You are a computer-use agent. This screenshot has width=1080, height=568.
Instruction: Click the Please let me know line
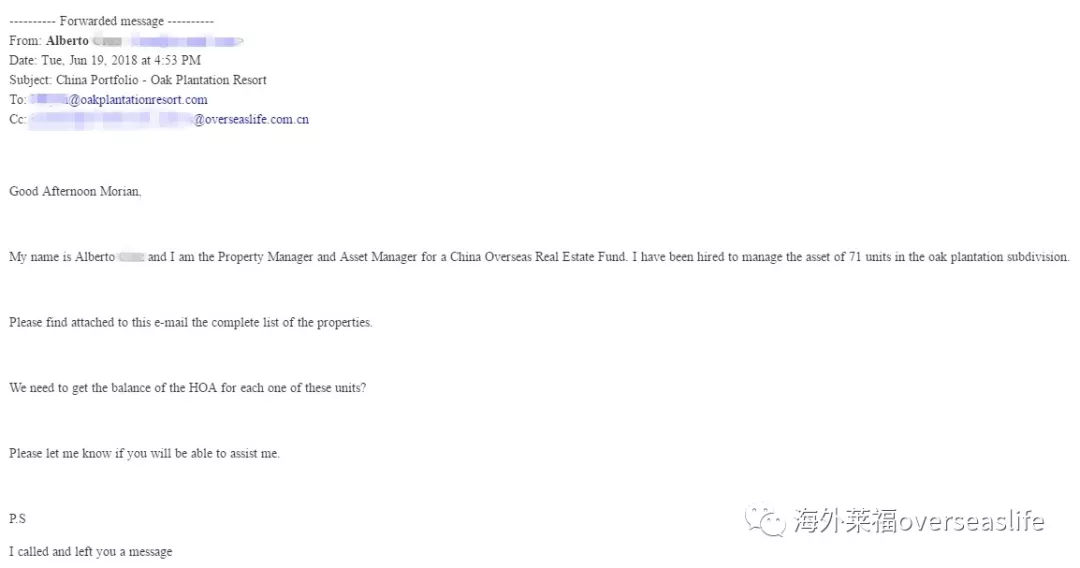(145, 453)
